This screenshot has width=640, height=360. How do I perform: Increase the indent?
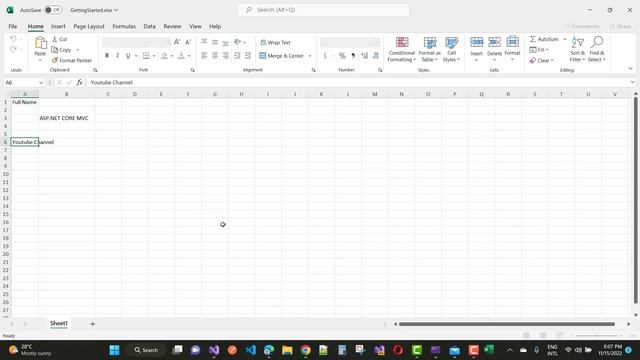[x=248, y=56]
